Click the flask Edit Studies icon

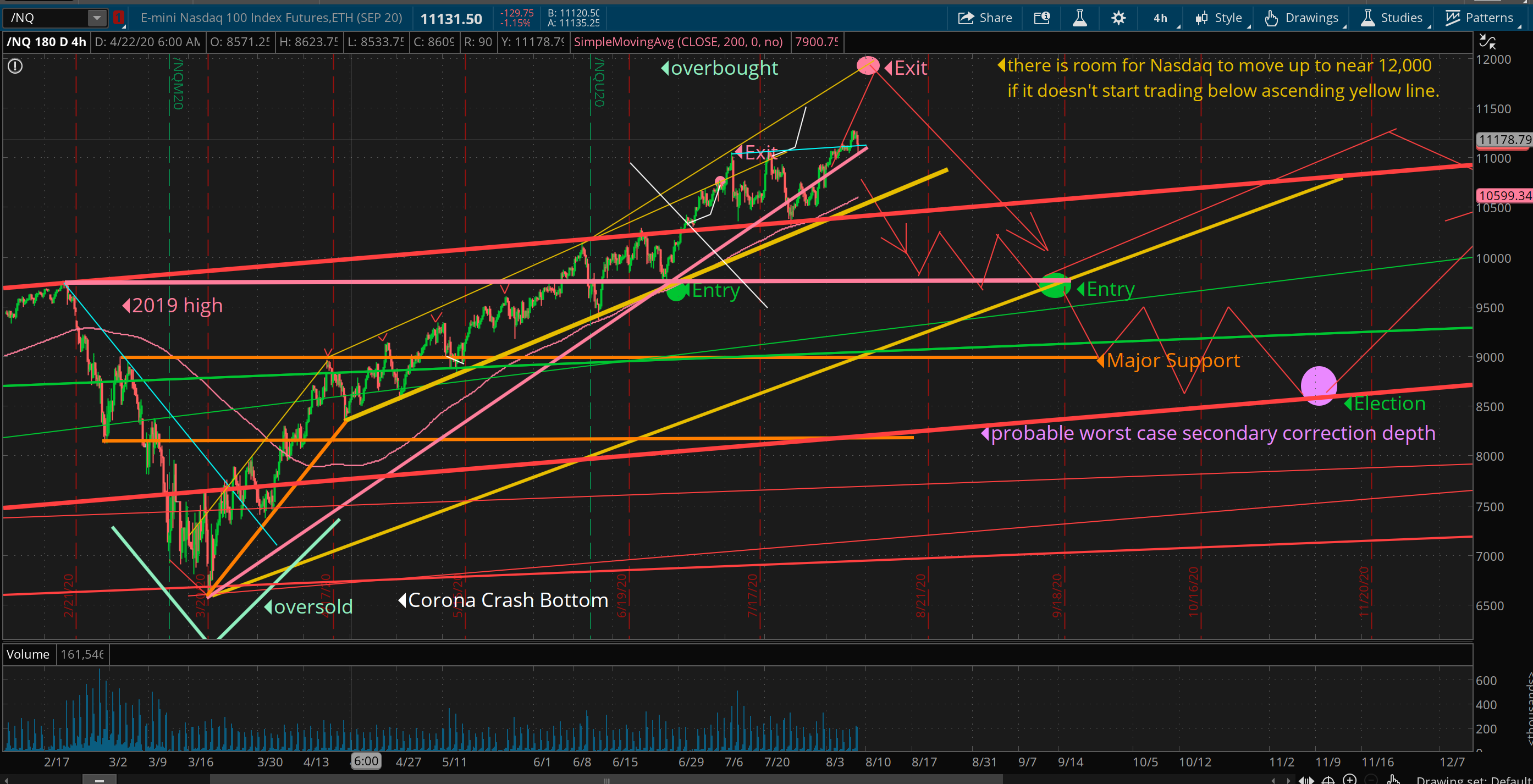(x=1079, y=18)
